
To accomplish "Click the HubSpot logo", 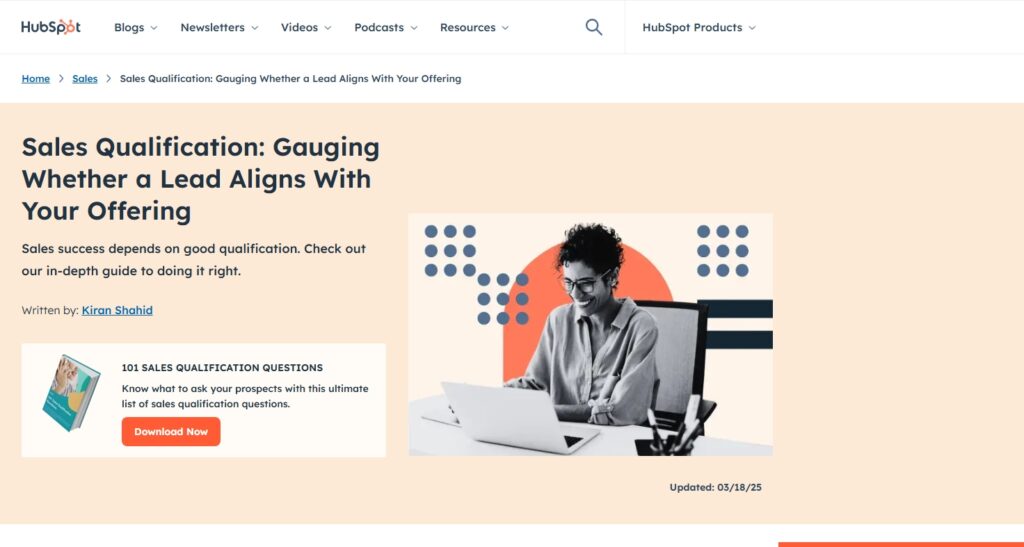I will [x=51, y=27].
